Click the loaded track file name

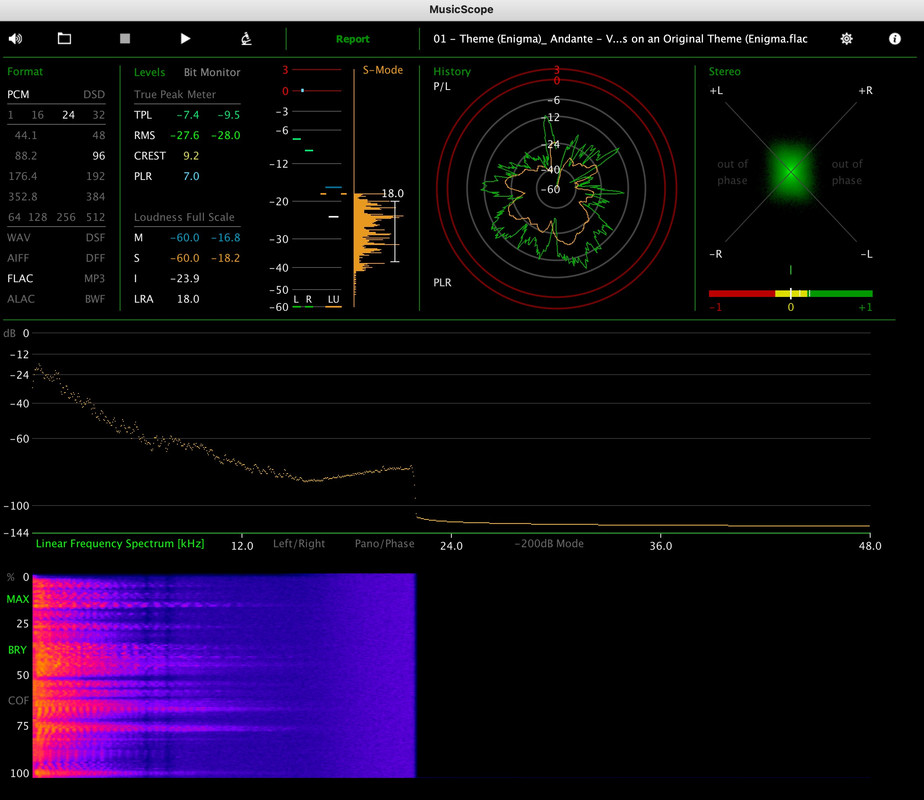620,39
